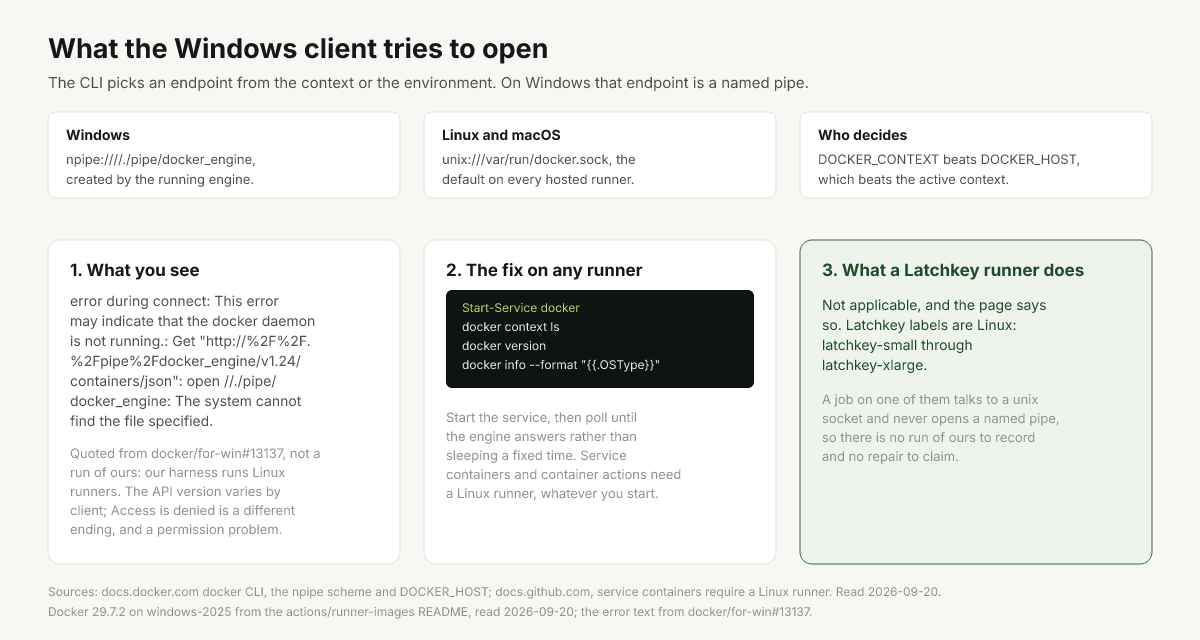The height and width of the screenshot is (640, 1200).
Task: Click the unix:///var/run/docker.sock path text
Action: point(529,159)
